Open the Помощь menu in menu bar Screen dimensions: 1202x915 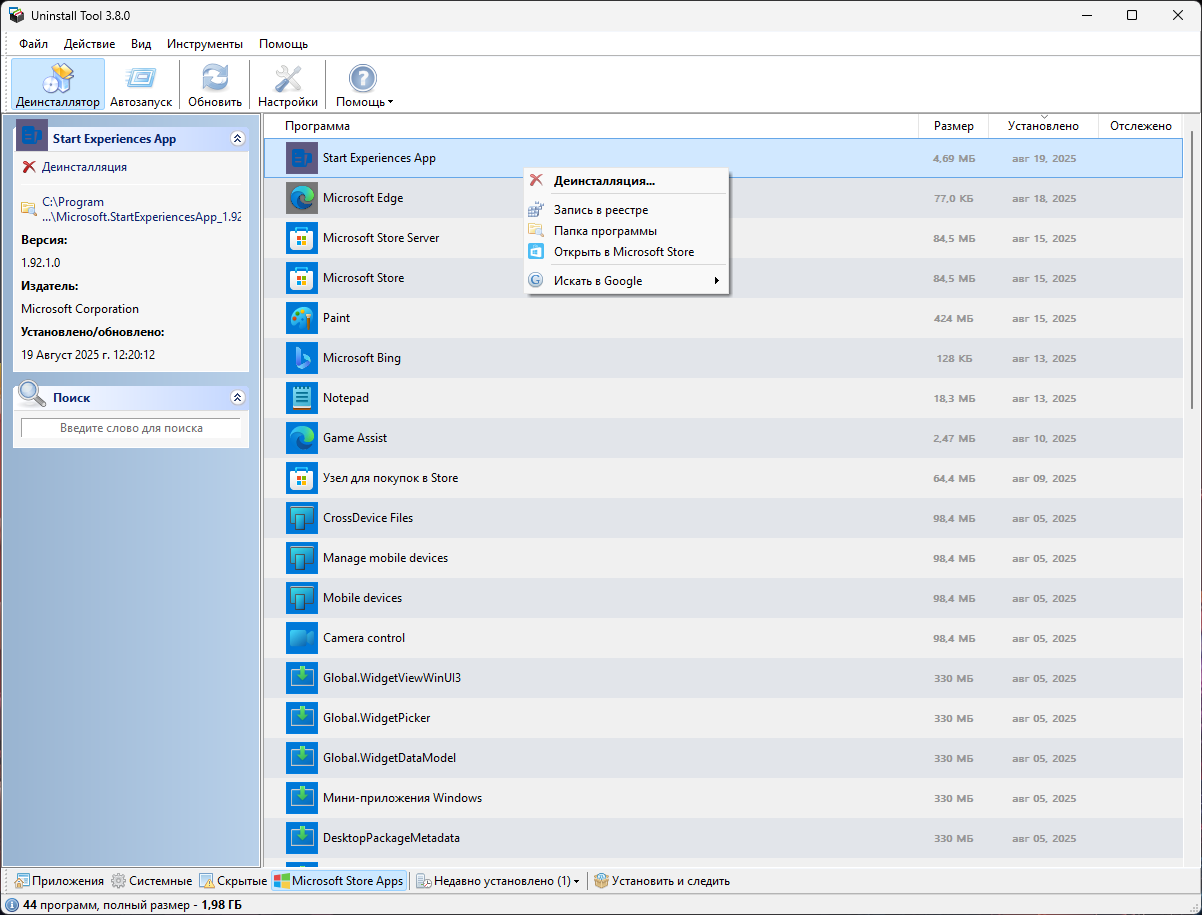[x=283, y=44]
